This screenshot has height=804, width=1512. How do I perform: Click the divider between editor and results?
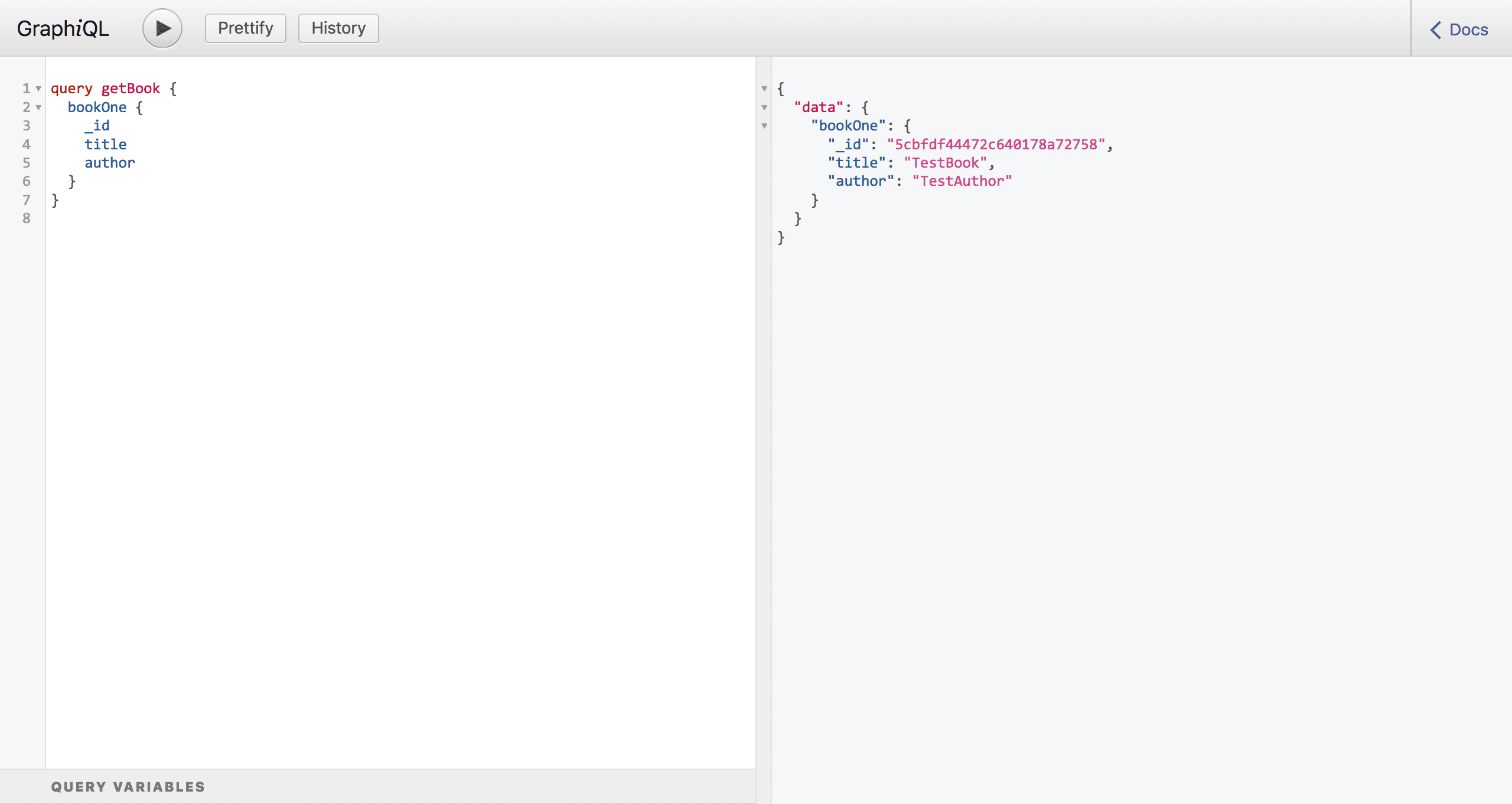coord(763,413)
